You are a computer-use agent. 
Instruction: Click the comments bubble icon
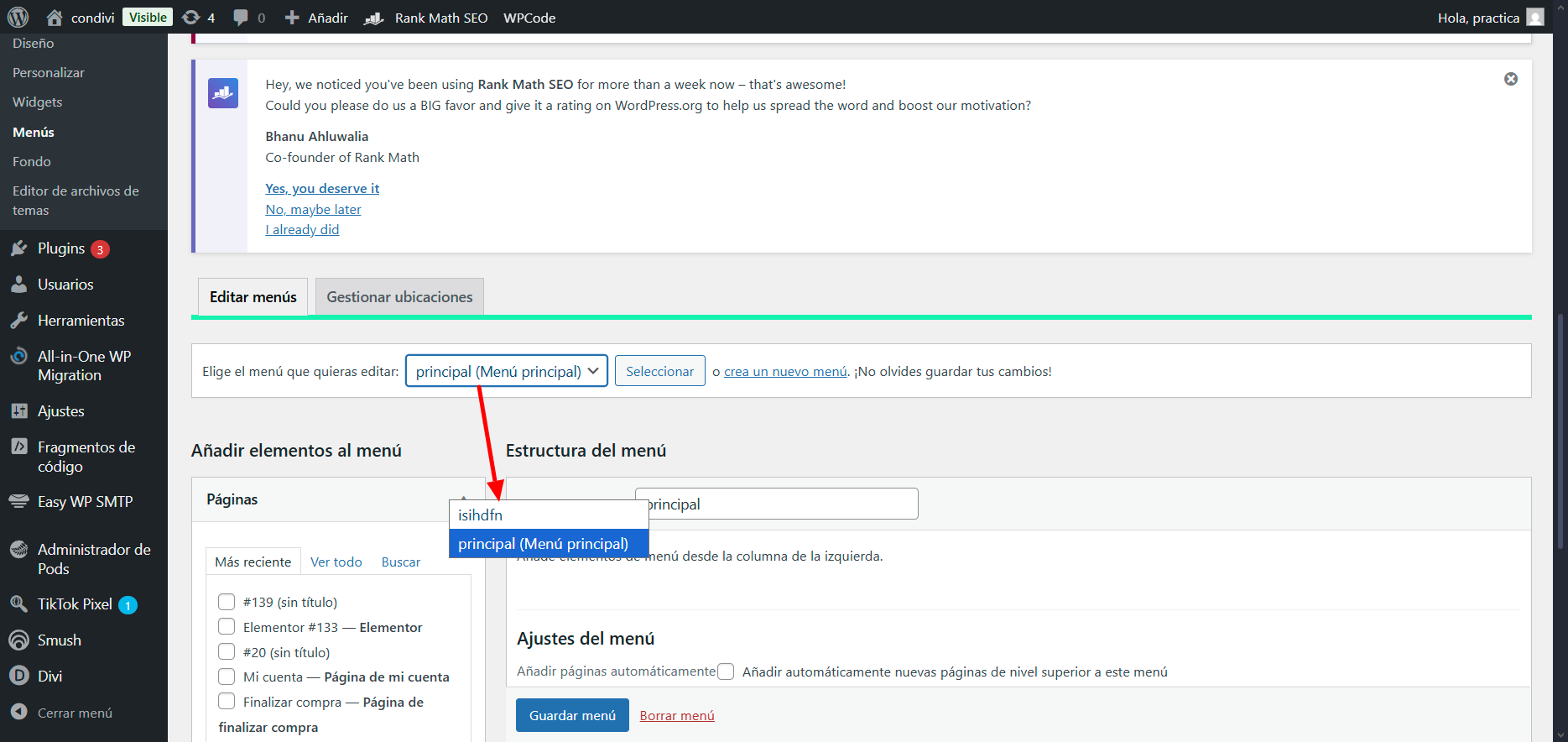pyautogui.click(x=241, y=18)
